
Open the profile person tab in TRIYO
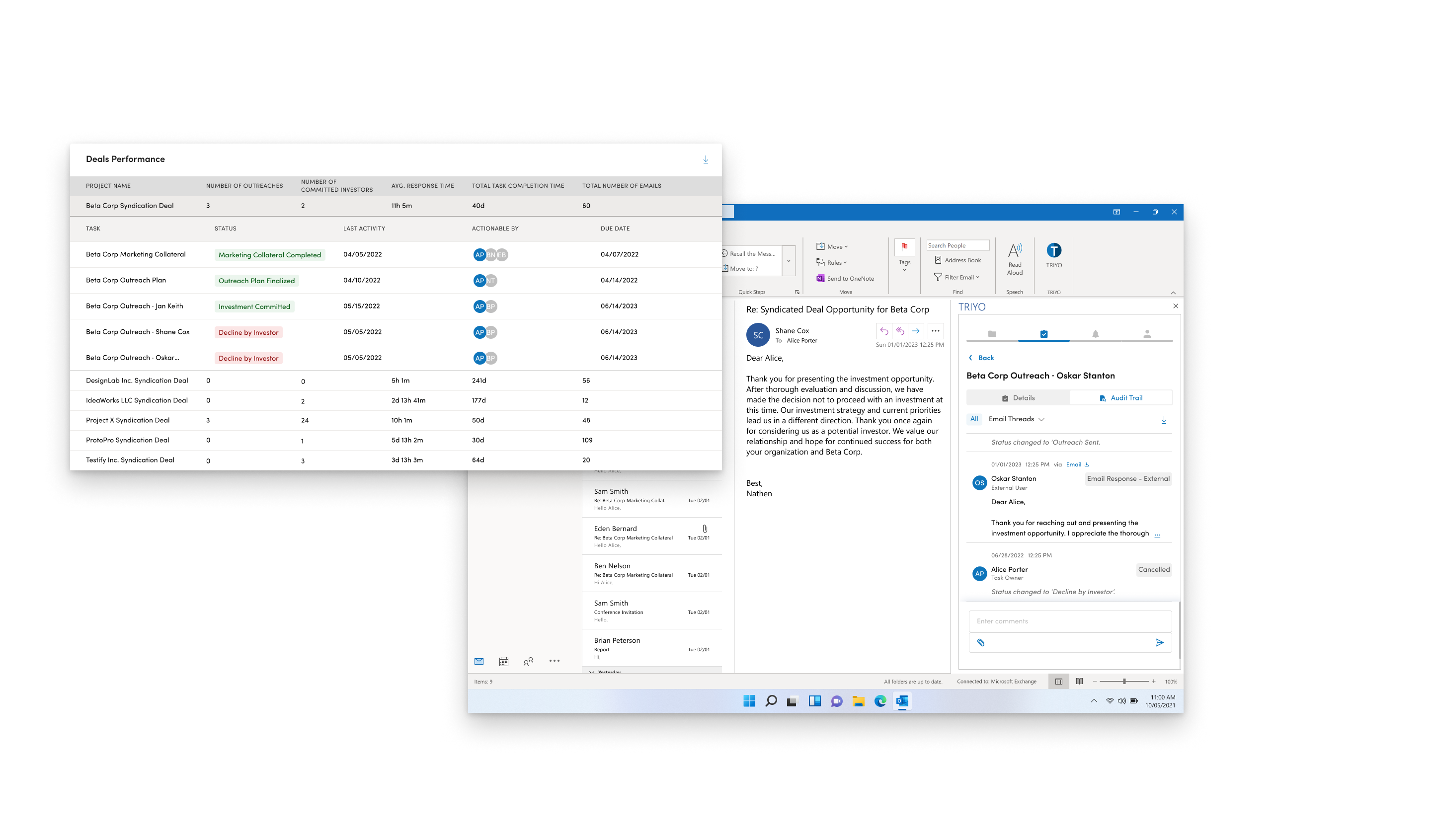(1147, 334)
